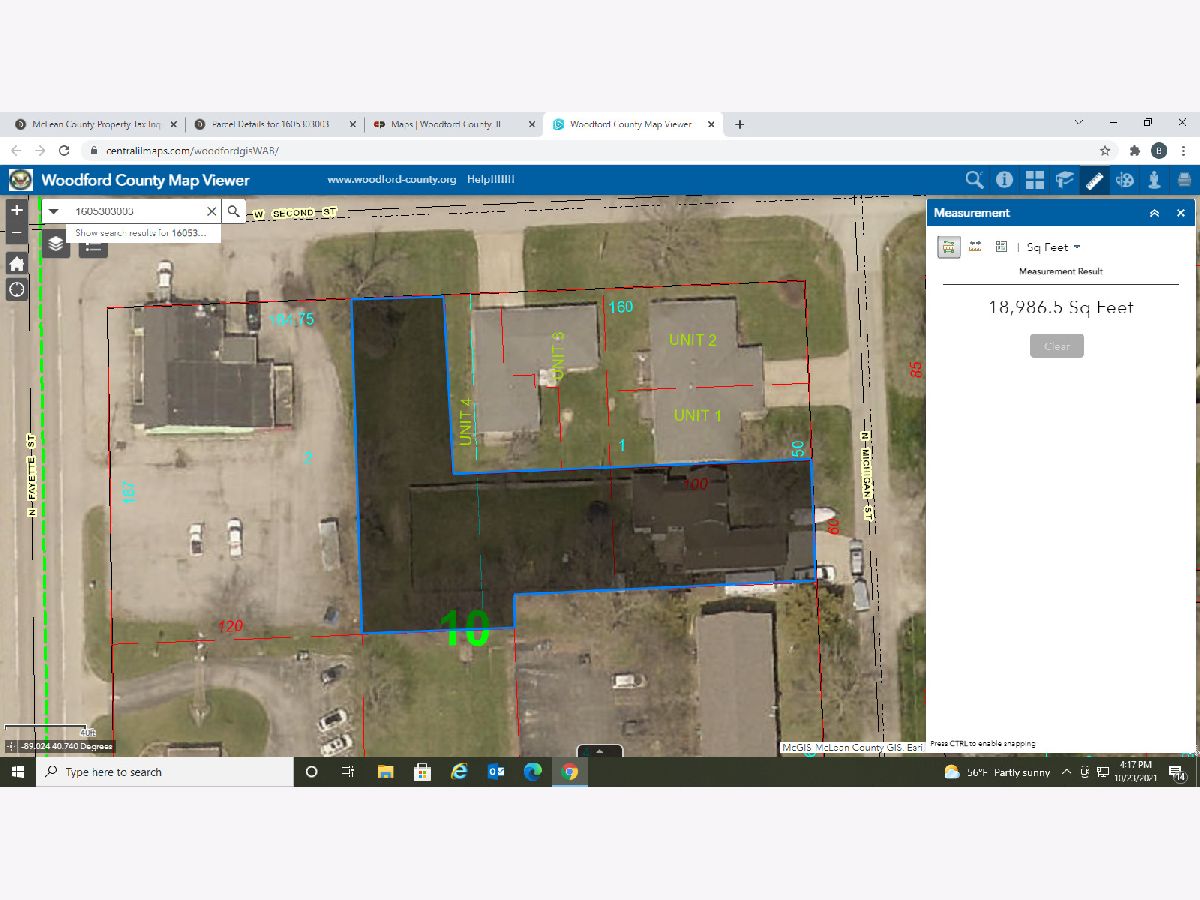Switch to distance measurement mode

(x=975, y=247)
